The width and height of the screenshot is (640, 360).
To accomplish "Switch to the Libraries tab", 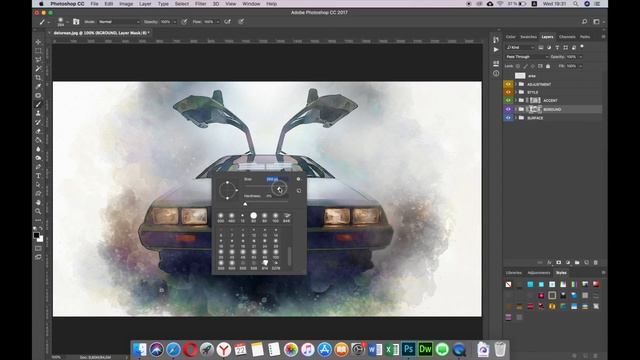I will (x=513, y=273).
